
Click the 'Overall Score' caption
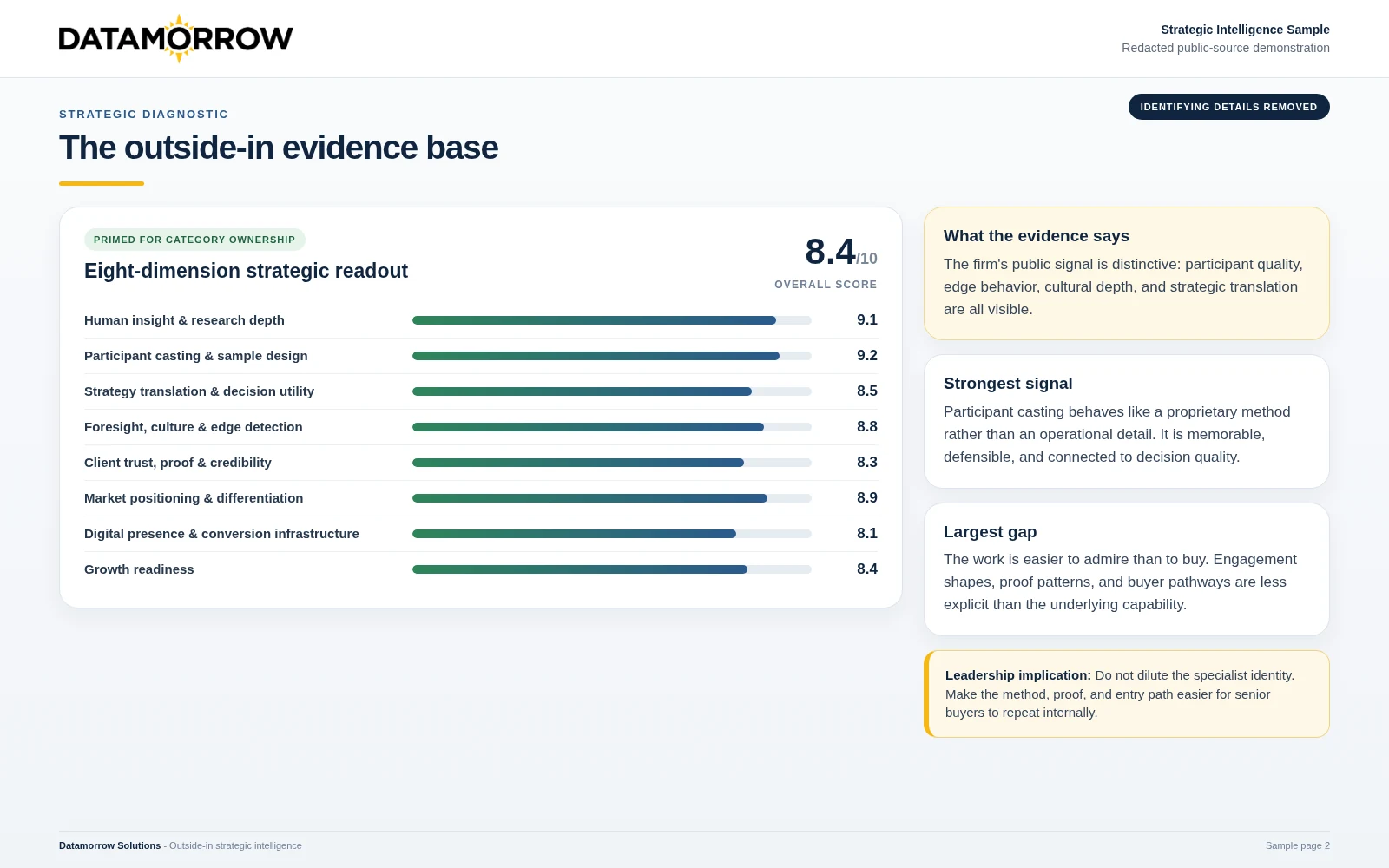click(826, 285)
